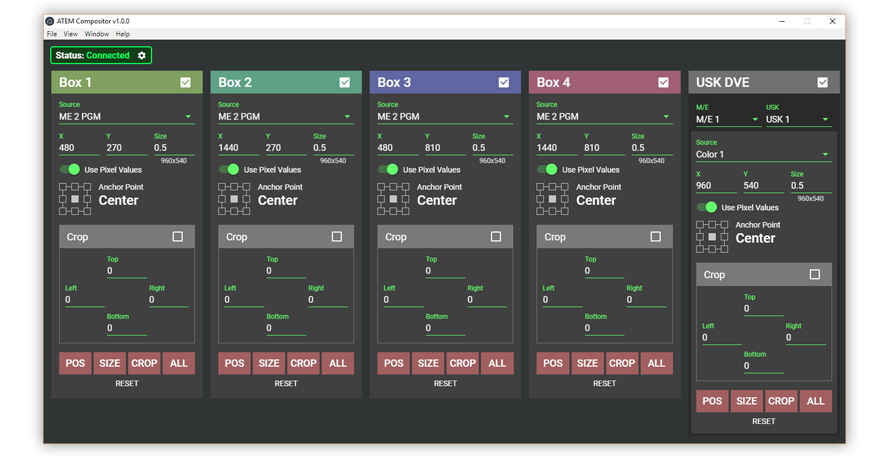Click Box 1 Y field 270
Screen dimensions: 888x469
[126, 148]
